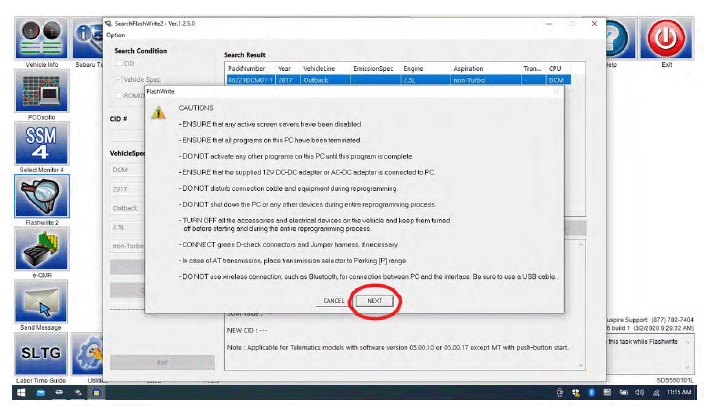The width and height of the screenshot is (713, 415).
Task: Sort by the Year column header
Action: 287,69
